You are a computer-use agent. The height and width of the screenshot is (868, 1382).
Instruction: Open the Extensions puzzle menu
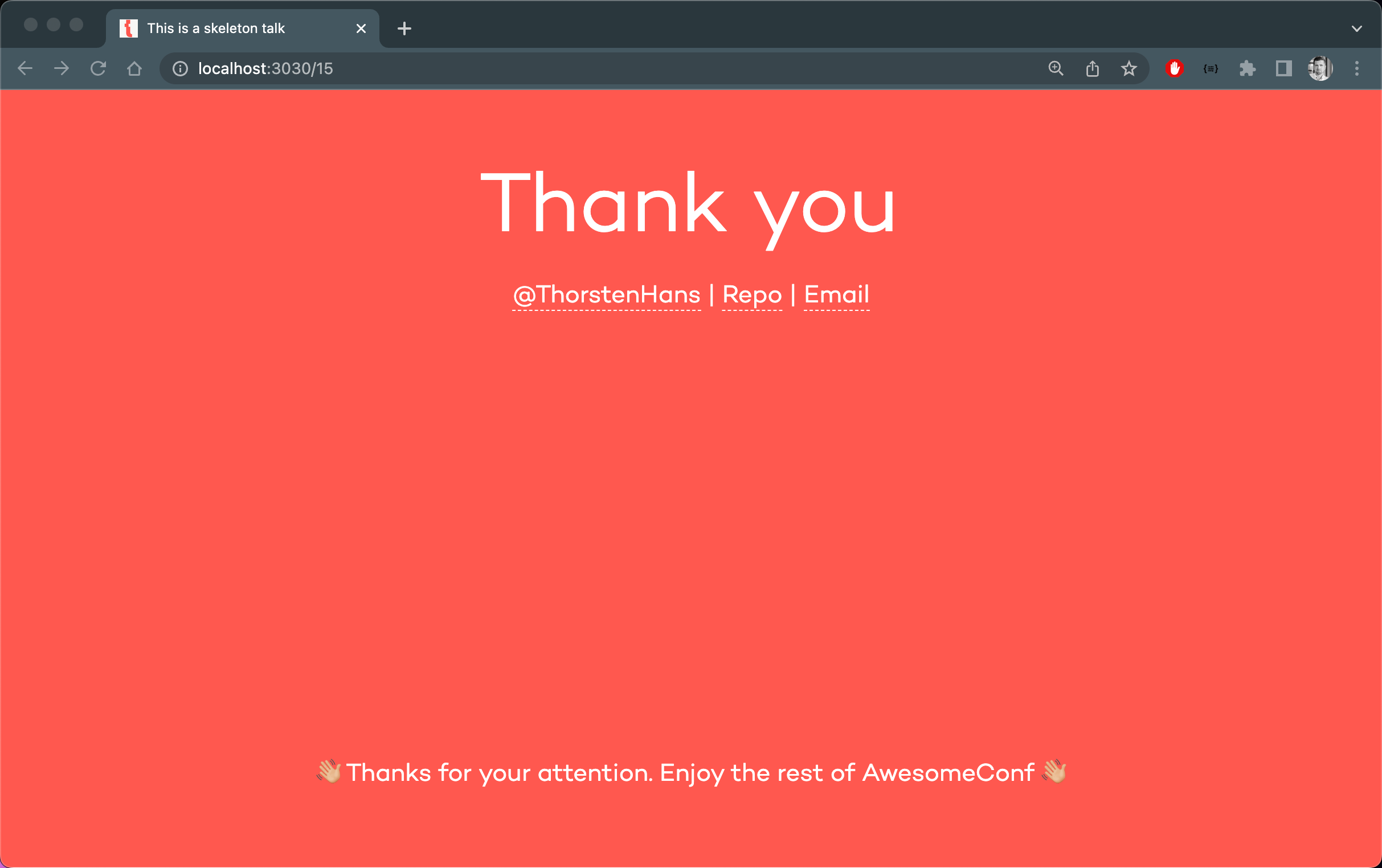pyautogui.click(x=1247, y=69)
